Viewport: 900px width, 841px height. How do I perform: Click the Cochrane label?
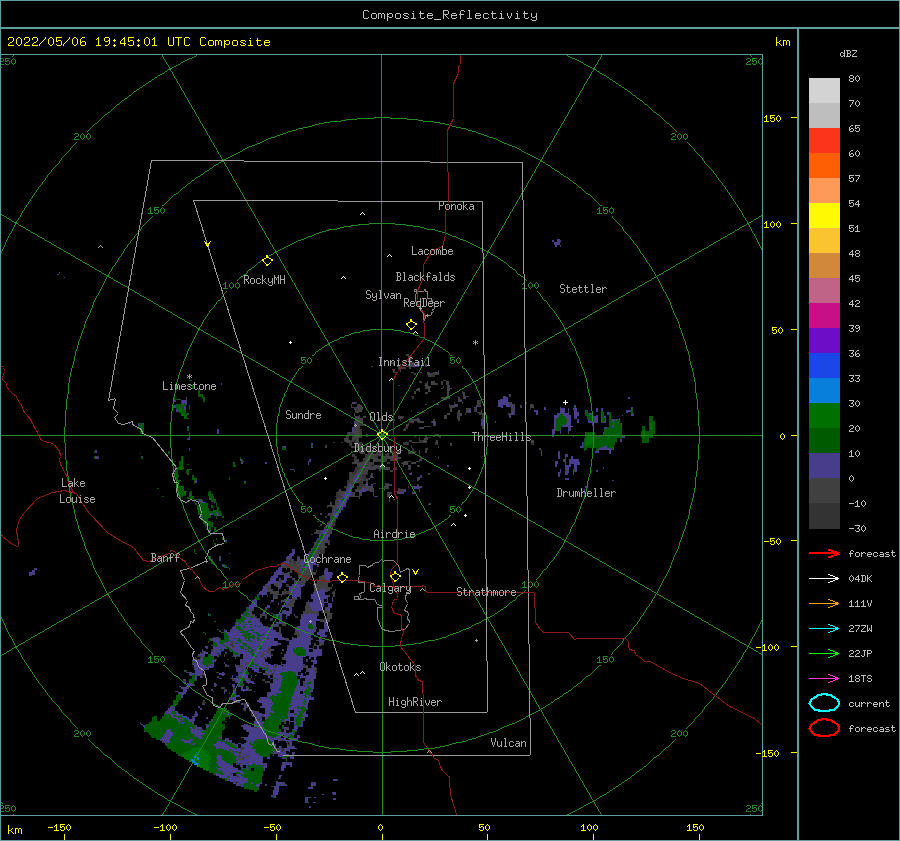tap(327, 559)
